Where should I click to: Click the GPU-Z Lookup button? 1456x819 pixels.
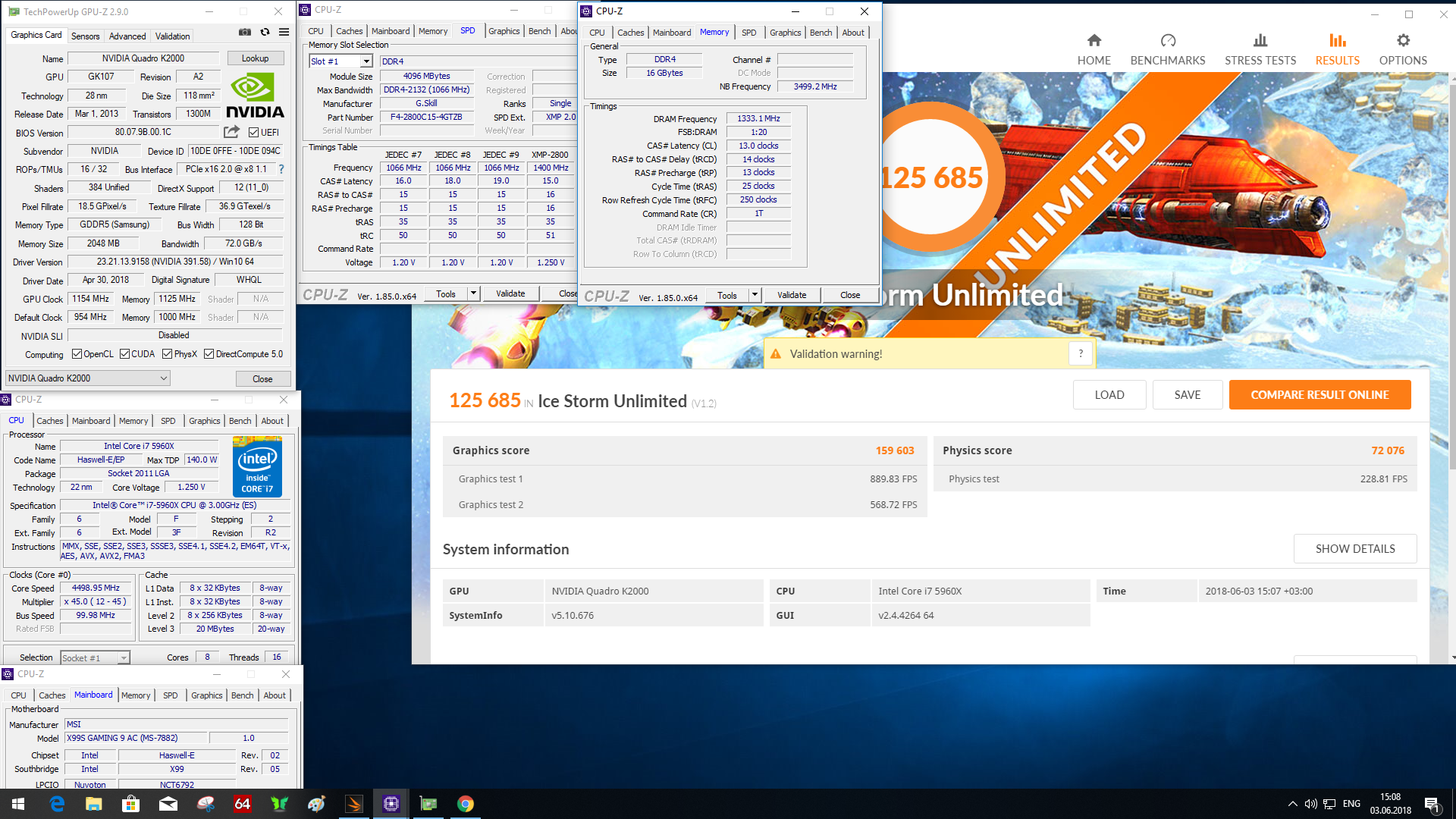click(255, 58)
